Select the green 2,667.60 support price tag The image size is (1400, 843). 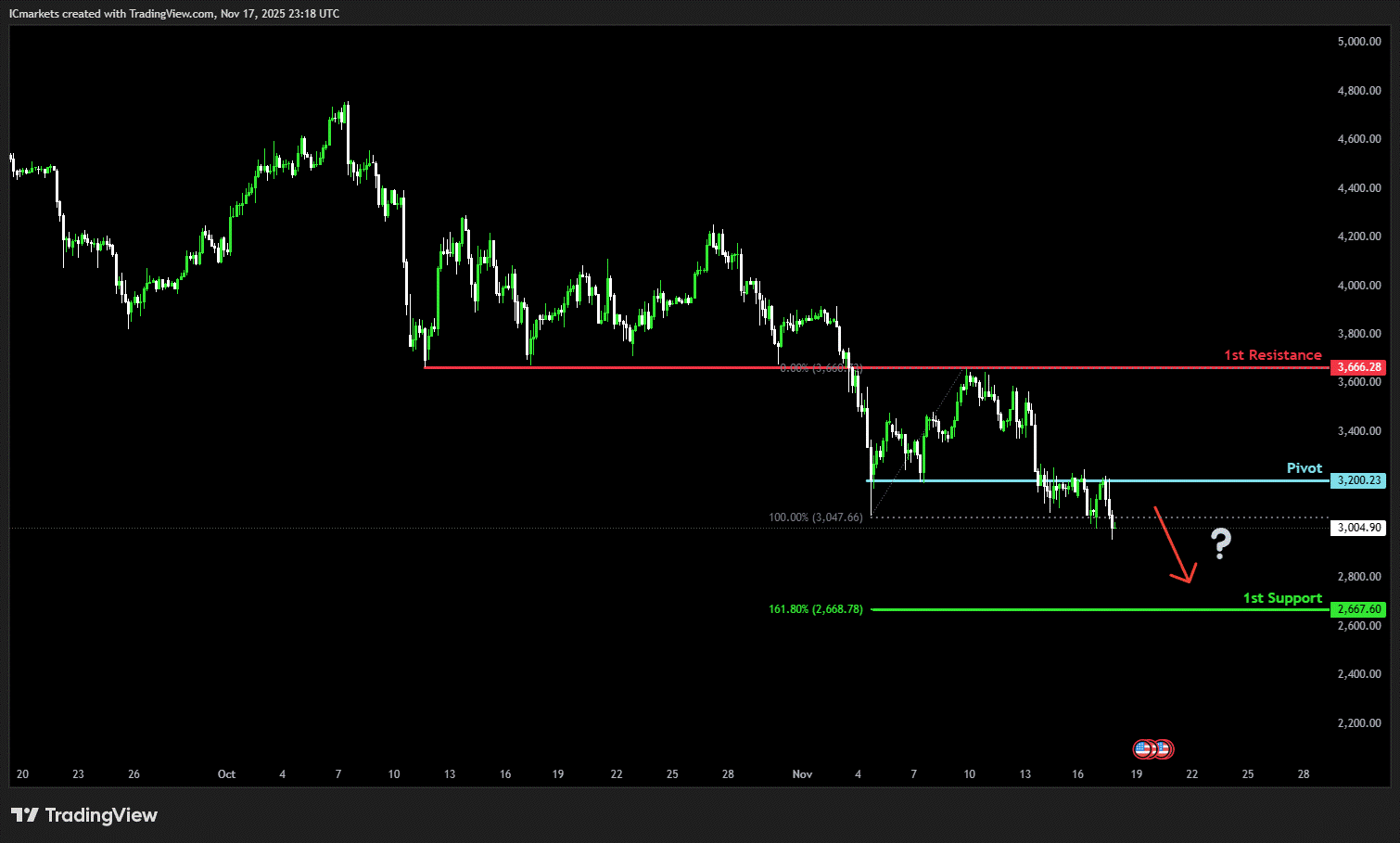[x=1358, y=609]
